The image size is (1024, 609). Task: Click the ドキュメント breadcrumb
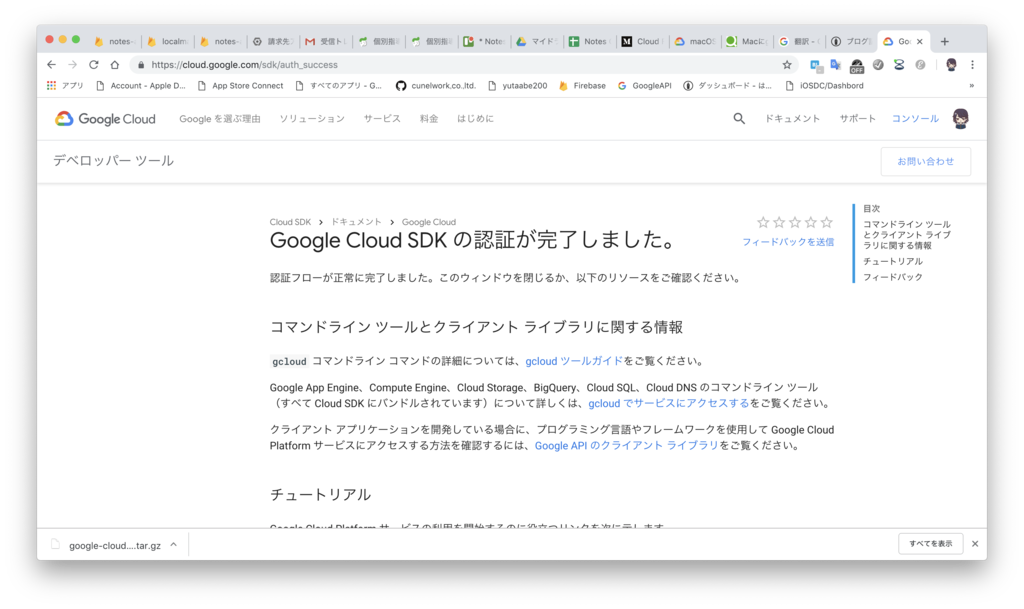pyautogui.click(x=356, y=222)
